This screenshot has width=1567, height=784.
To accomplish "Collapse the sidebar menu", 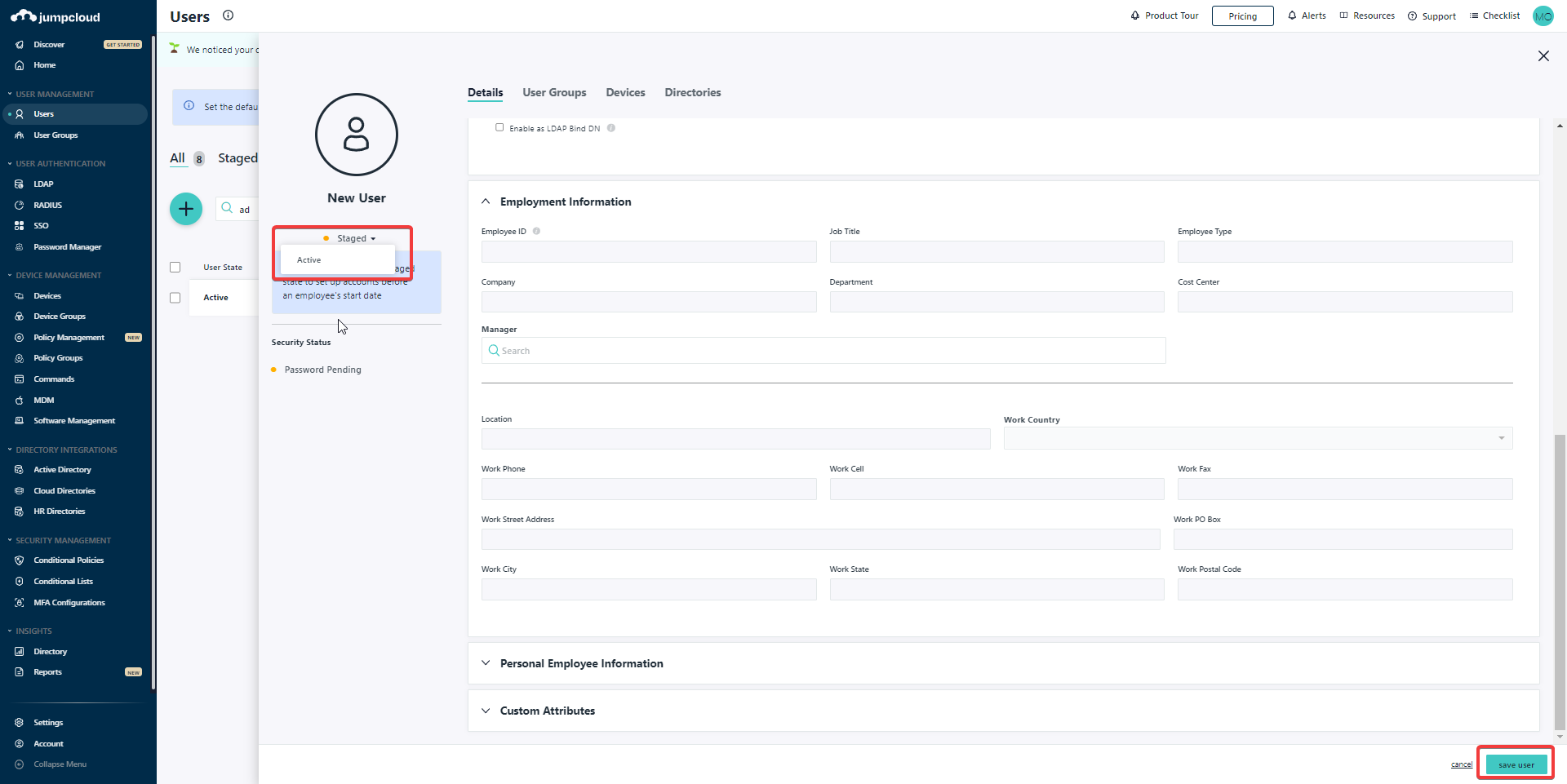I will tap(51, 765).
